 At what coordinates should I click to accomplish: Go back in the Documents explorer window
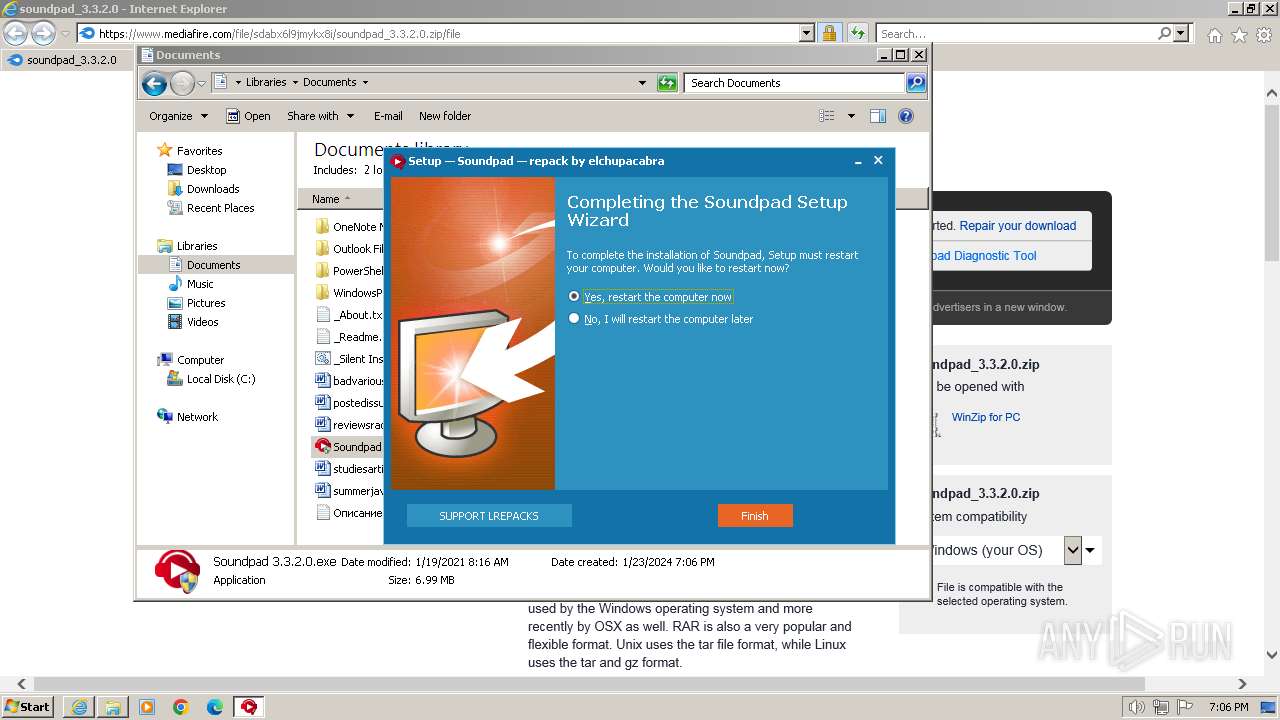(154, 83)
